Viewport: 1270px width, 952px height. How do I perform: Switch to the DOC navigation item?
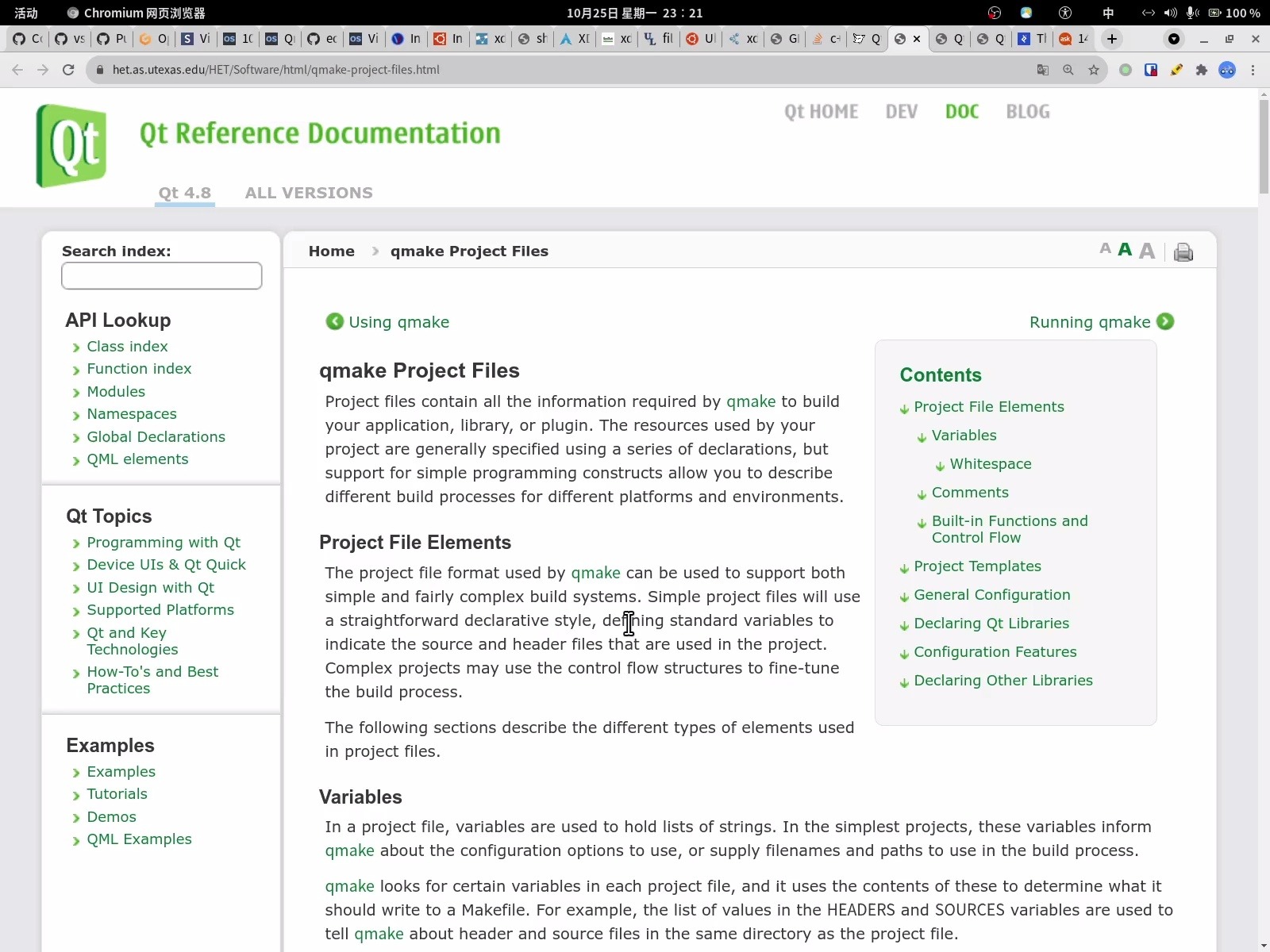(962, 112)
